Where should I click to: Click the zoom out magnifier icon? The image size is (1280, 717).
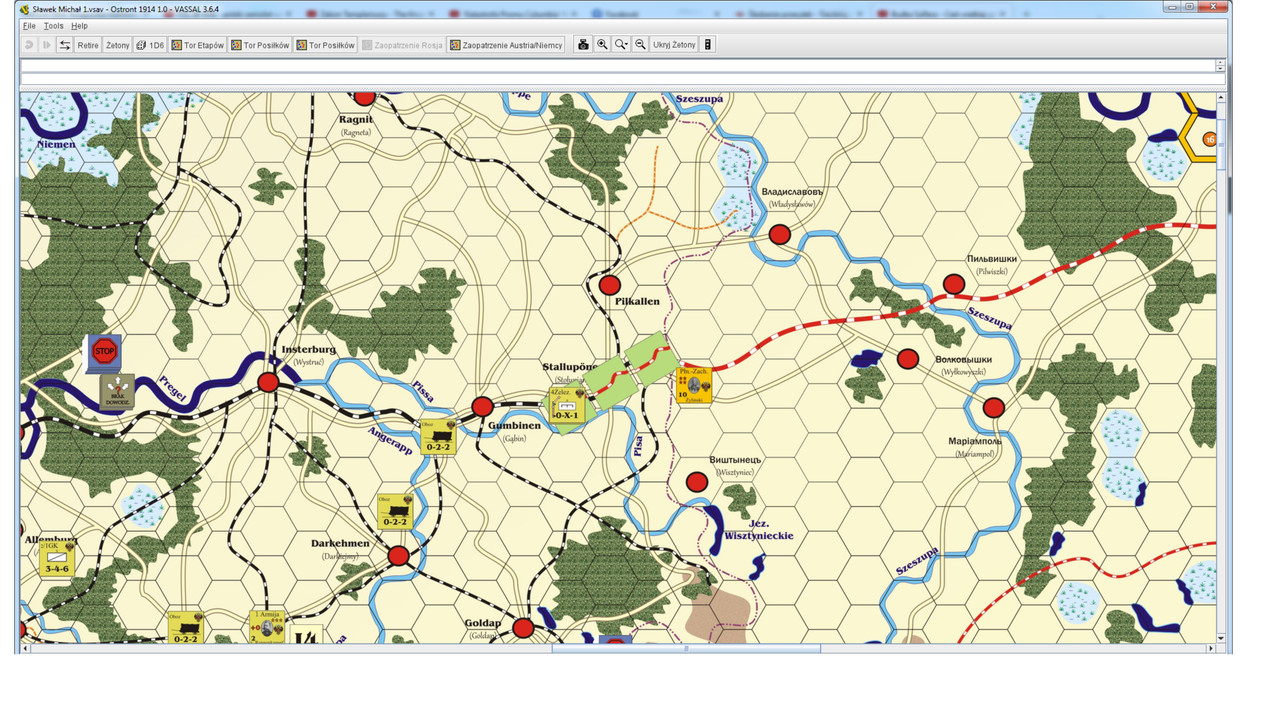pyautogui.click(x=640, y=45)
